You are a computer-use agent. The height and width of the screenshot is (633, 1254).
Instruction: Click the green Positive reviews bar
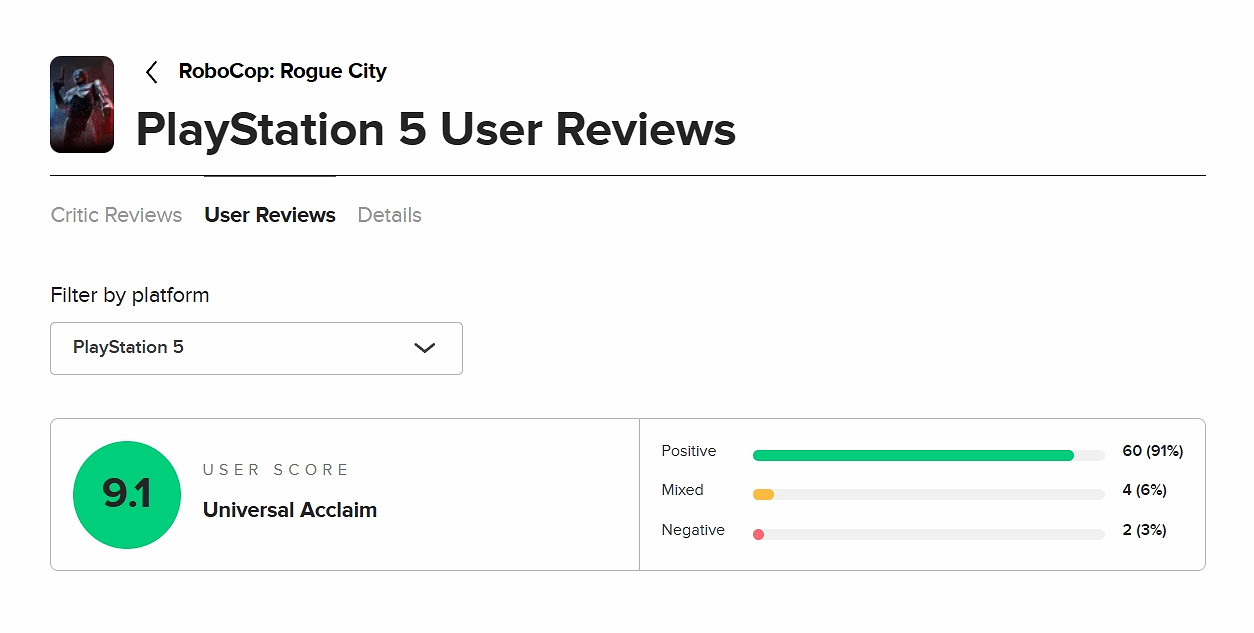912,455
